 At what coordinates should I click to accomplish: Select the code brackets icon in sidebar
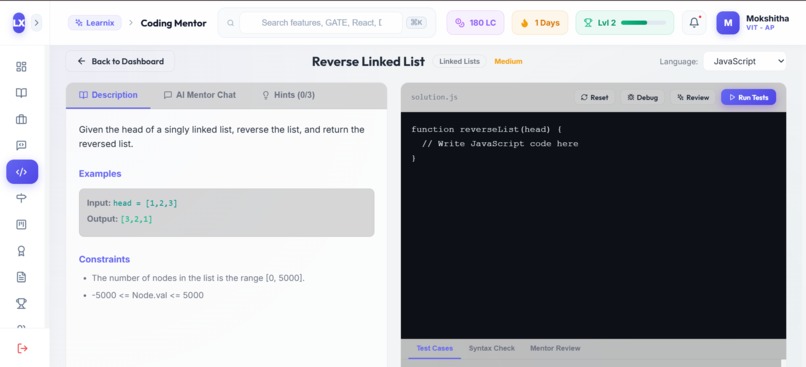point(22,172)
